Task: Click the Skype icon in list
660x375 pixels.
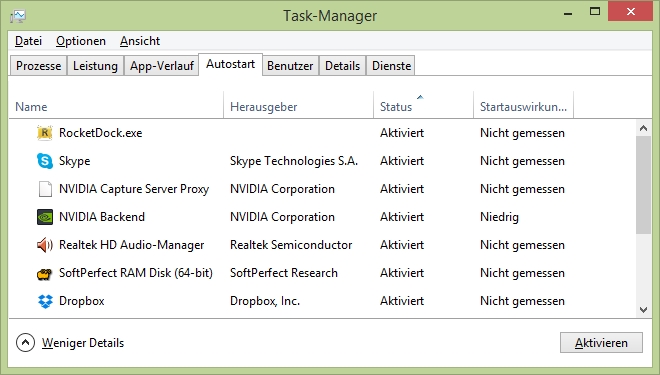Action: pos(45,161)
